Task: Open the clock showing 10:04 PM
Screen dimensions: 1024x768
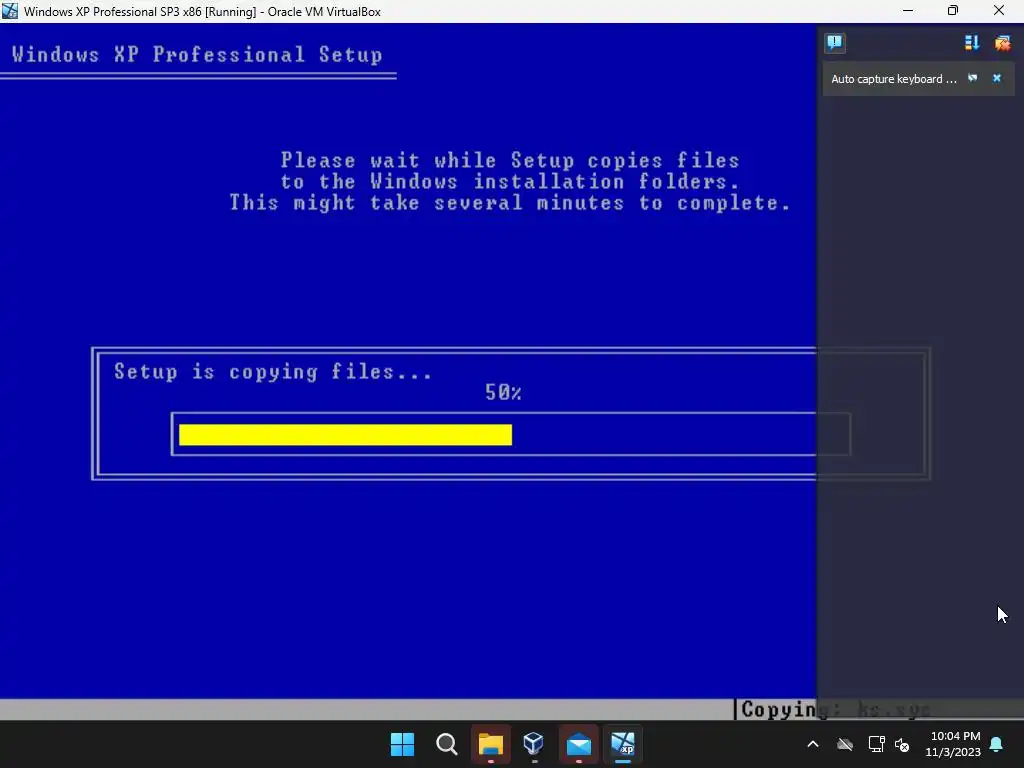Action: click(x=953, y=744)
